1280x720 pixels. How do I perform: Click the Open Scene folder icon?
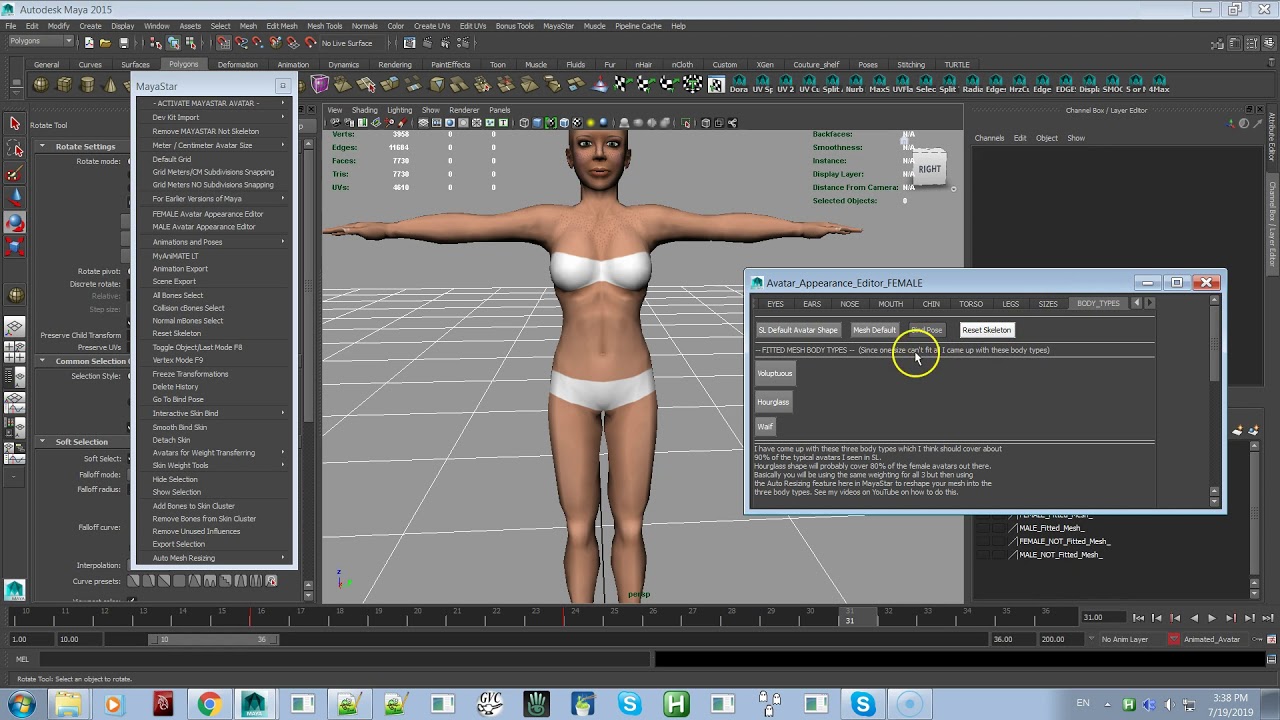click(x=106, y=43)
